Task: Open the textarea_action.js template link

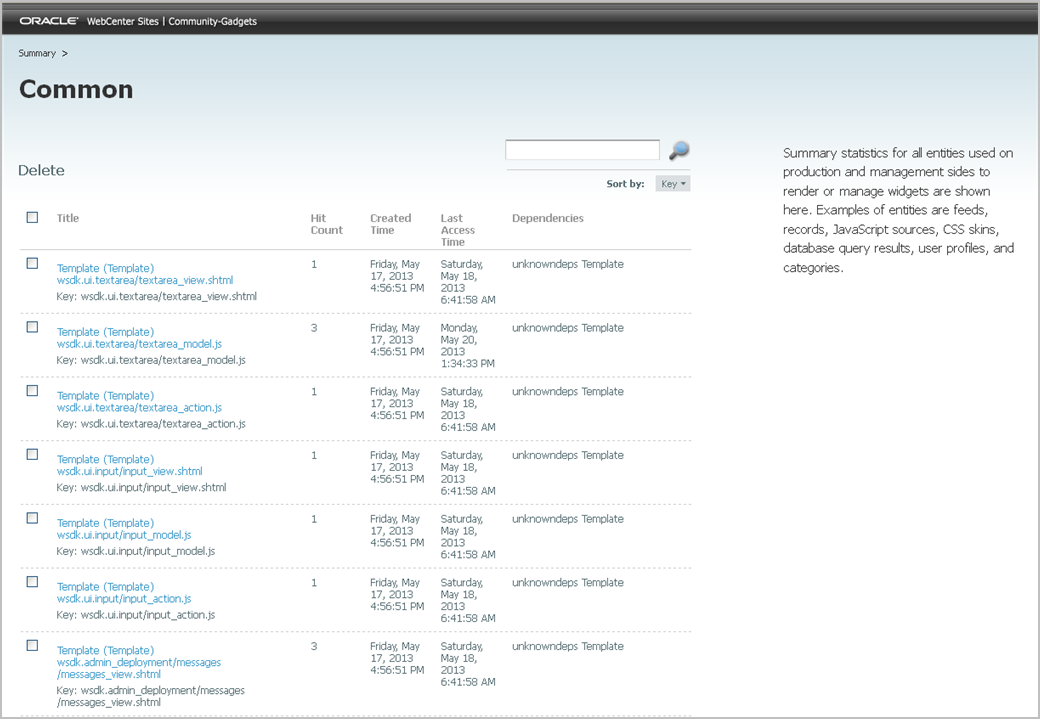Action: [139, 401]
